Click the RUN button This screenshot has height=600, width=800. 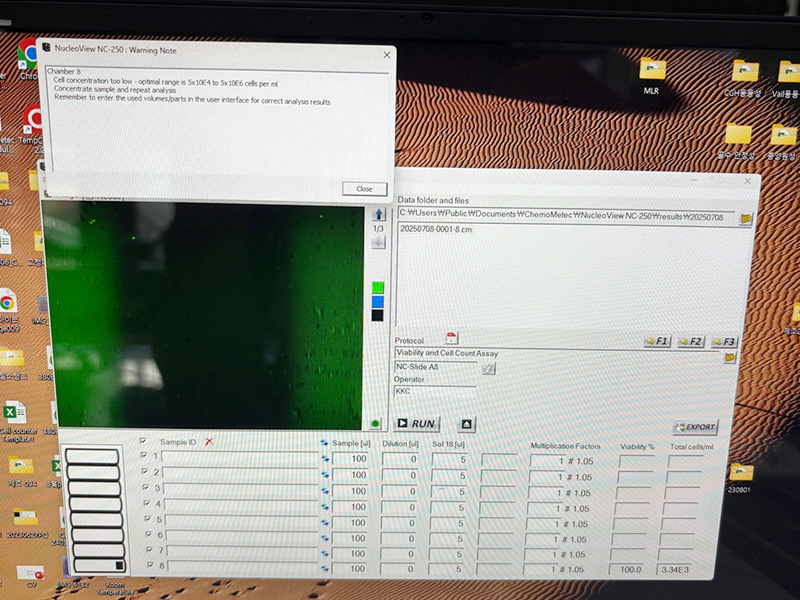pyautogui.click(x=417, y=424)
